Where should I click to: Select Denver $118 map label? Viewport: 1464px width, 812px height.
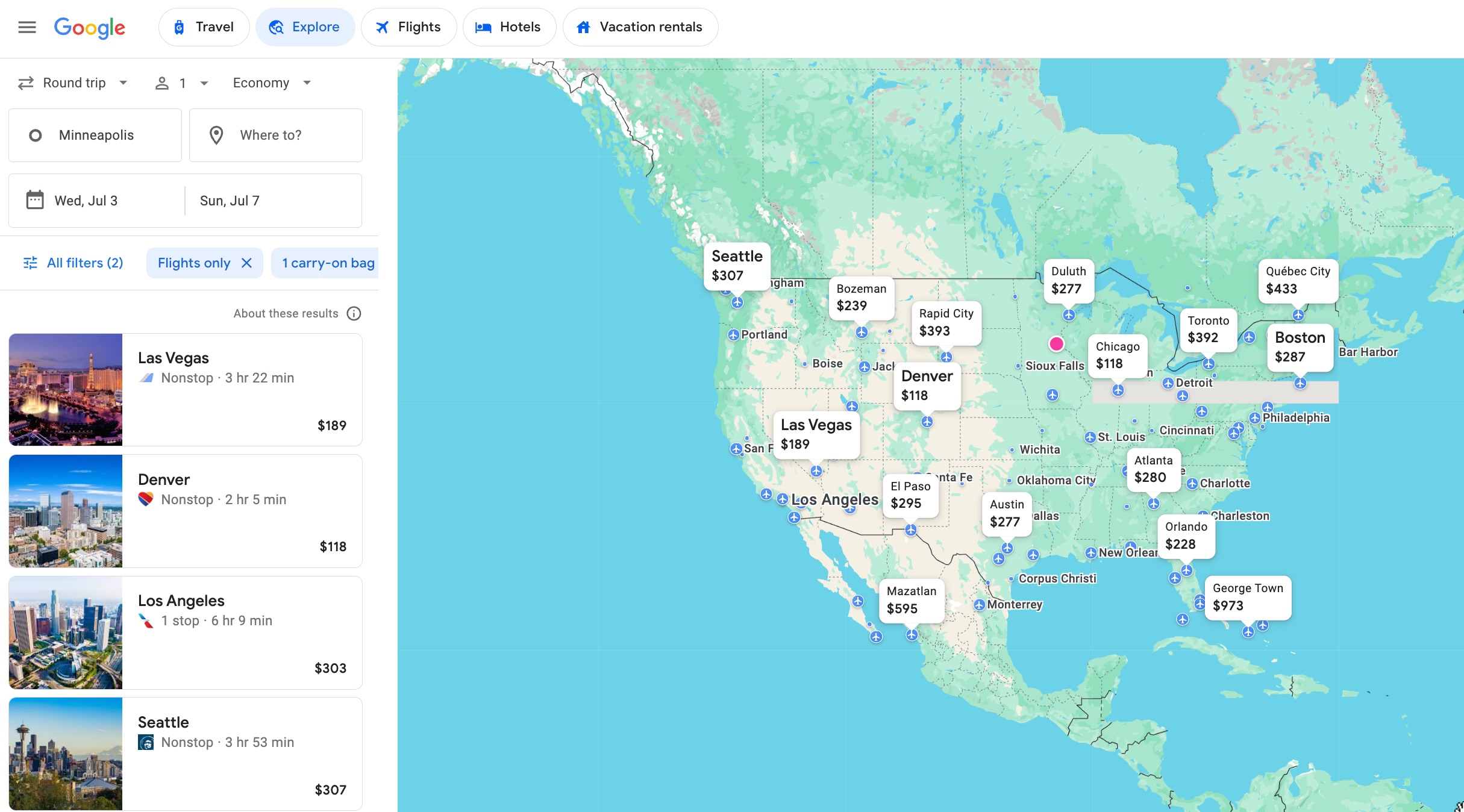click(x=927, y=386)
